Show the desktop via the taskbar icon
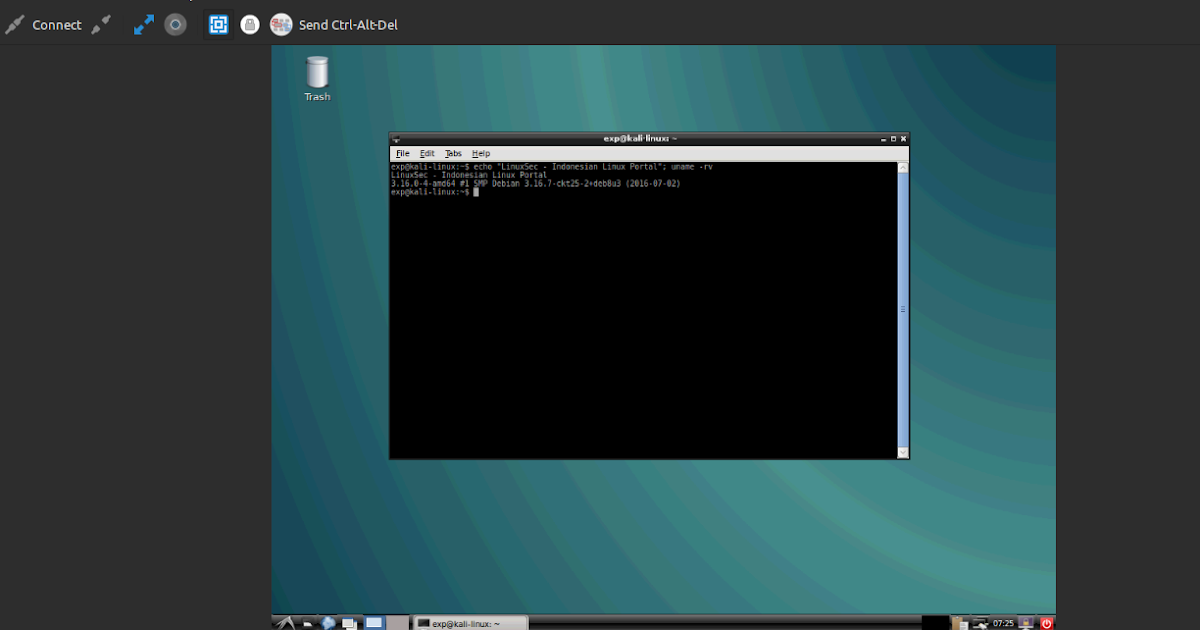 pyautogui.click(x=373, y=622)
